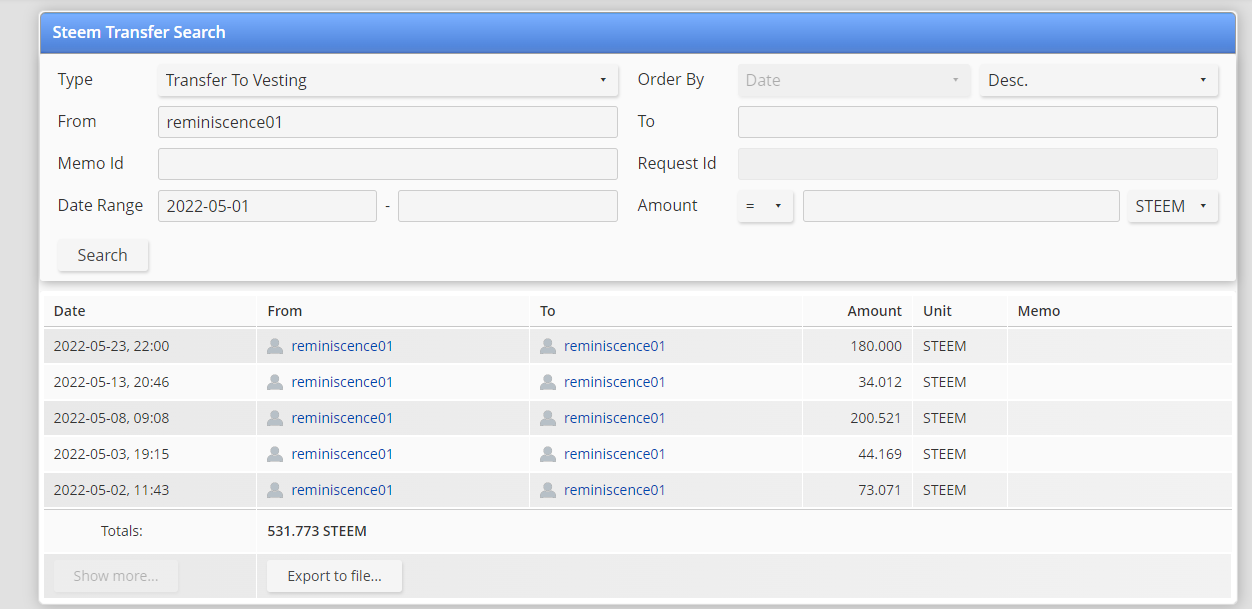Open the Desc. sort direction dropdown

point(1099,80)
